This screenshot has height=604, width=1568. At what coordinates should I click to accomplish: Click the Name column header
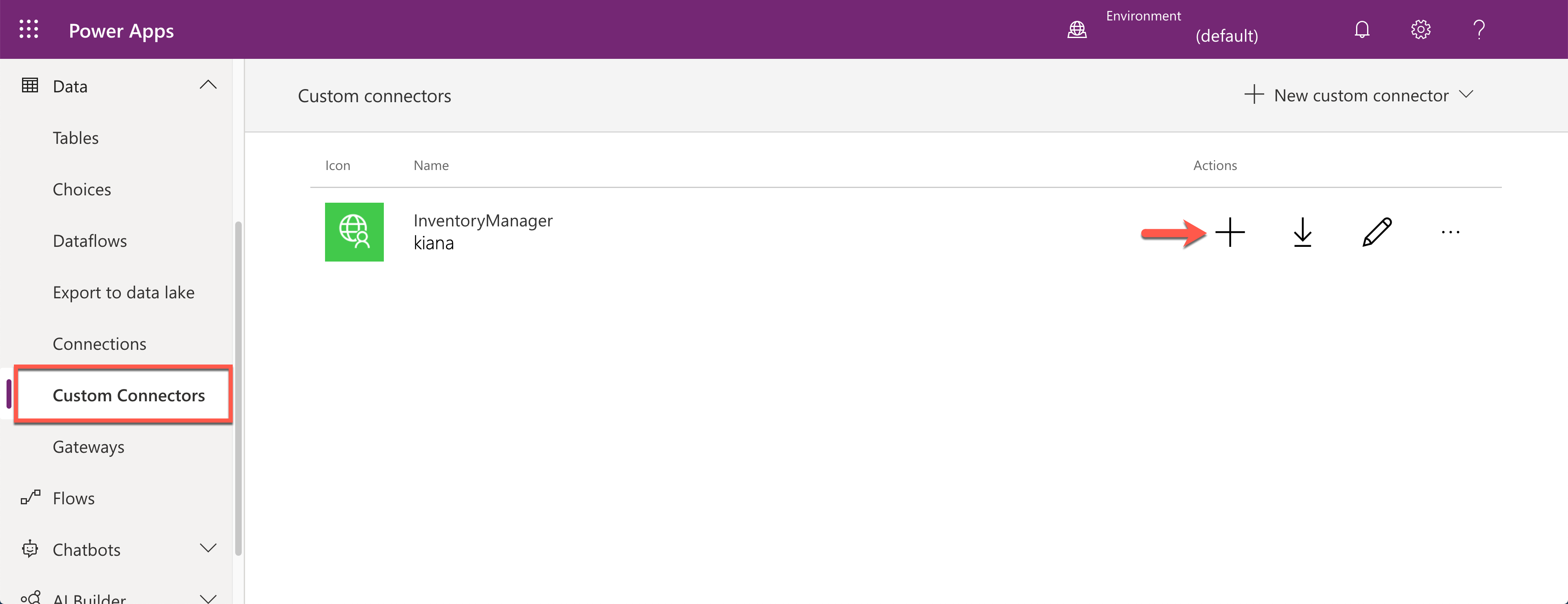click(431, 165)
